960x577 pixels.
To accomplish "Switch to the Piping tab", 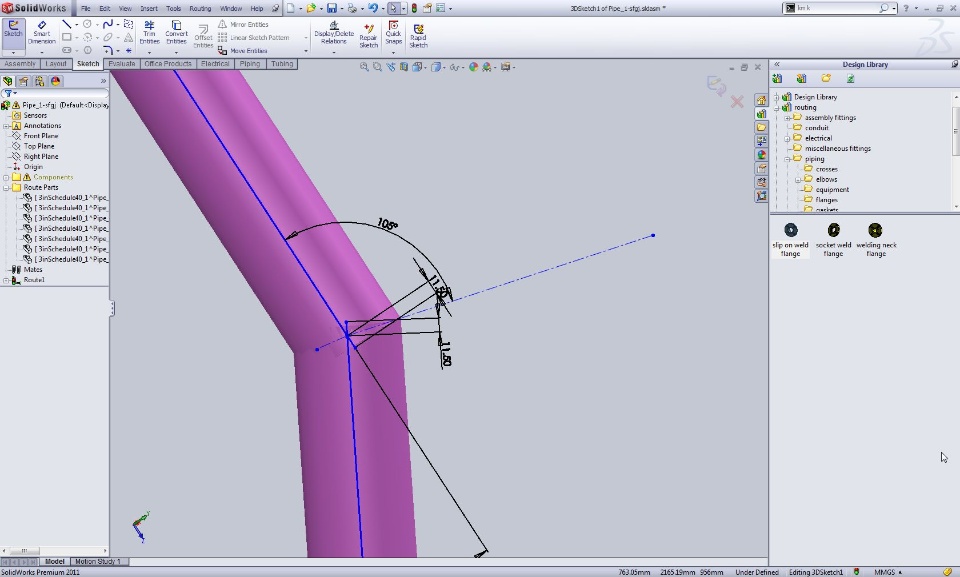I will [x=250, y=64].
